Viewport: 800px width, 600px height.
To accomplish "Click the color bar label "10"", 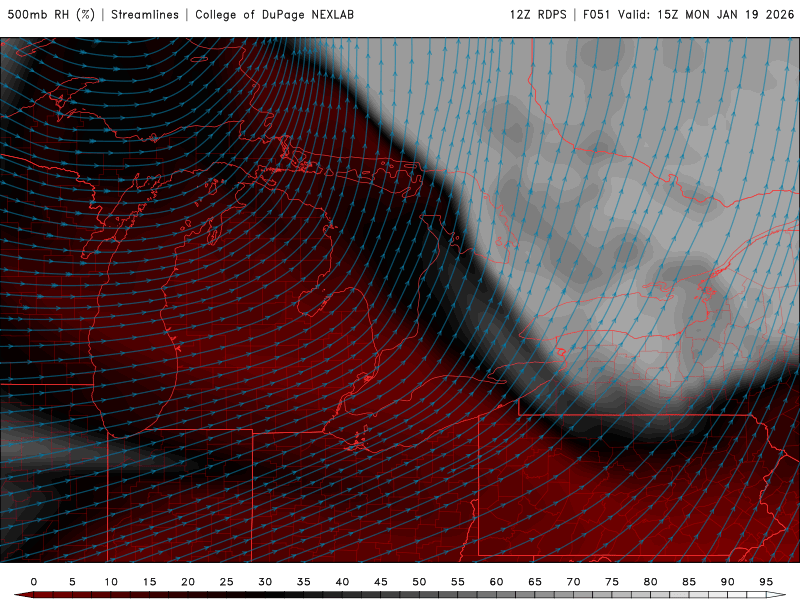I will coord(111,582).
